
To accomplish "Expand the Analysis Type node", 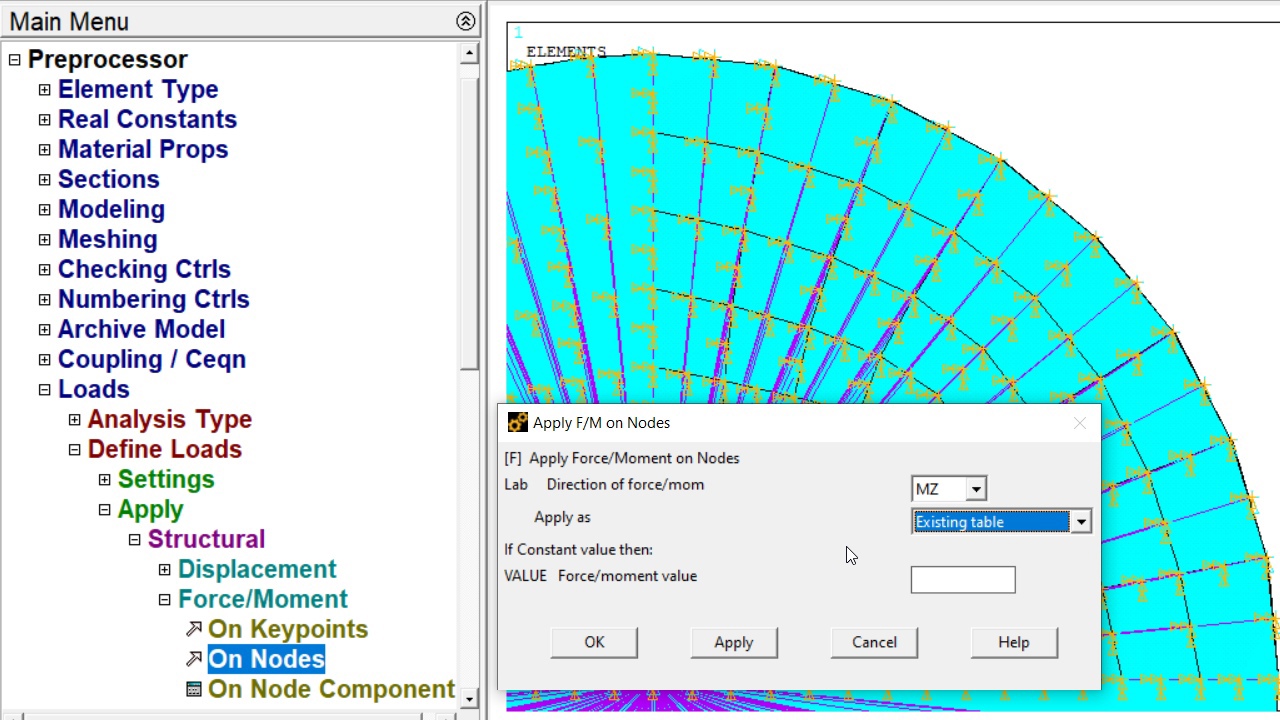I will point(75,420).
